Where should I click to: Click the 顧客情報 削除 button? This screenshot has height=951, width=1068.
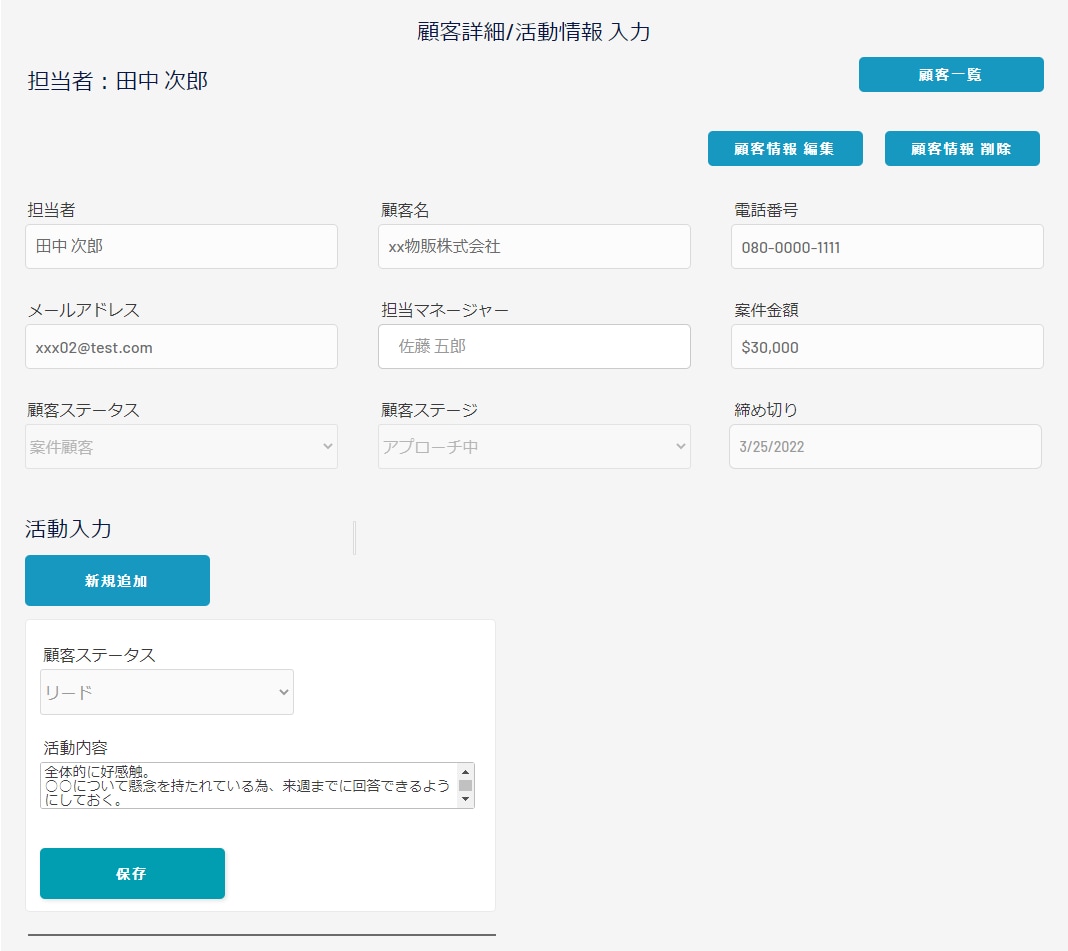coord(962,149)
